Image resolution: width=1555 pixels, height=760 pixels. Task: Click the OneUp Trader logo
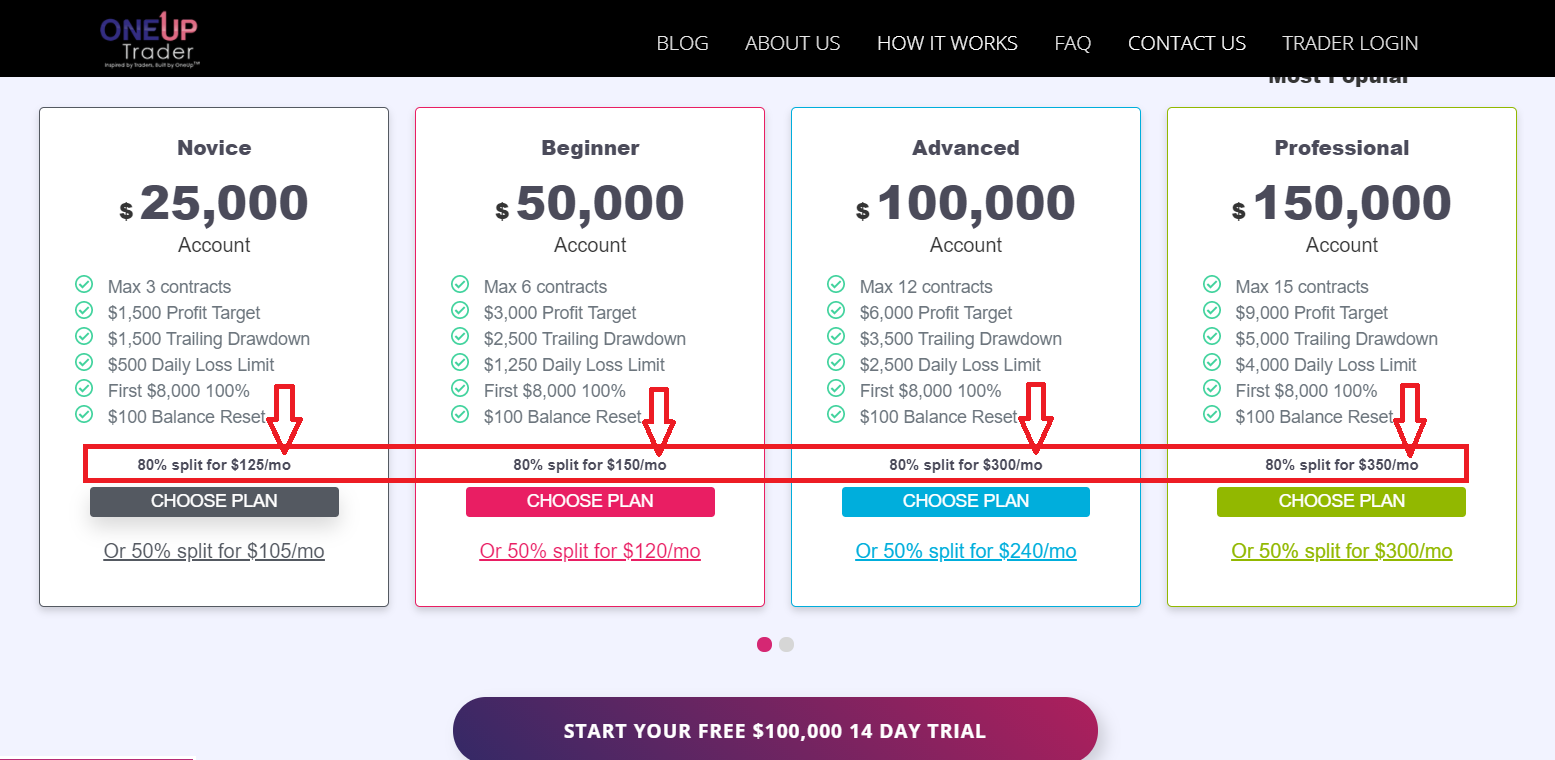(150, 41)
